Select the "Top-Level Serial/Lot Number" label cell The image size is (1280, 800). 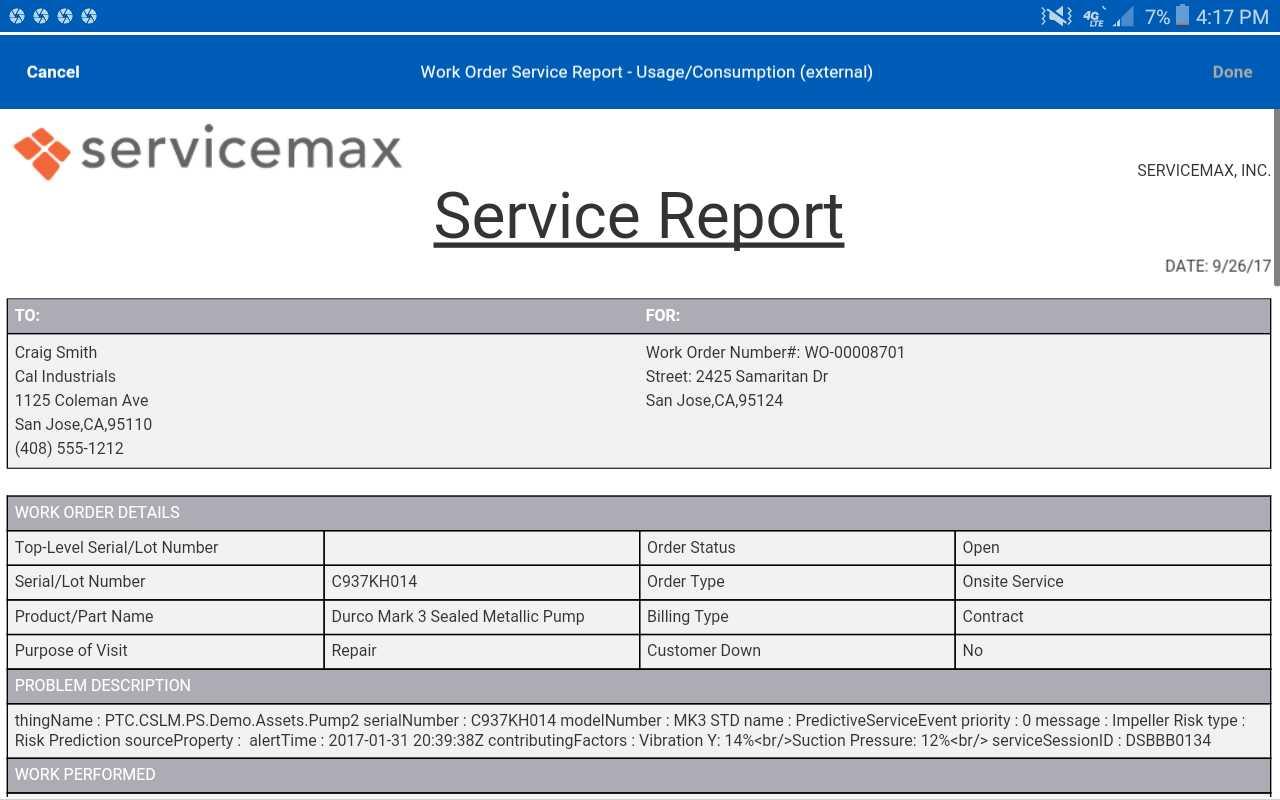tap(166, 548)
